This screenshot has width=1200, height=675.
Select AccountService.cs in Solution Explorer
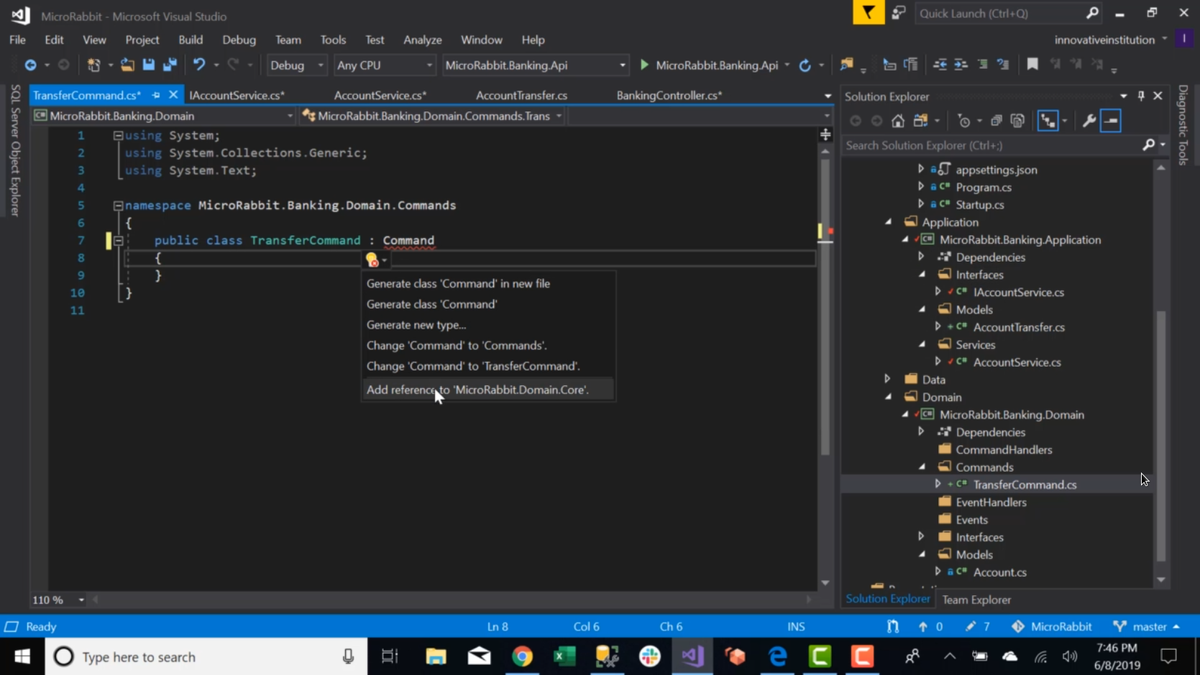tap(1017, 362)
